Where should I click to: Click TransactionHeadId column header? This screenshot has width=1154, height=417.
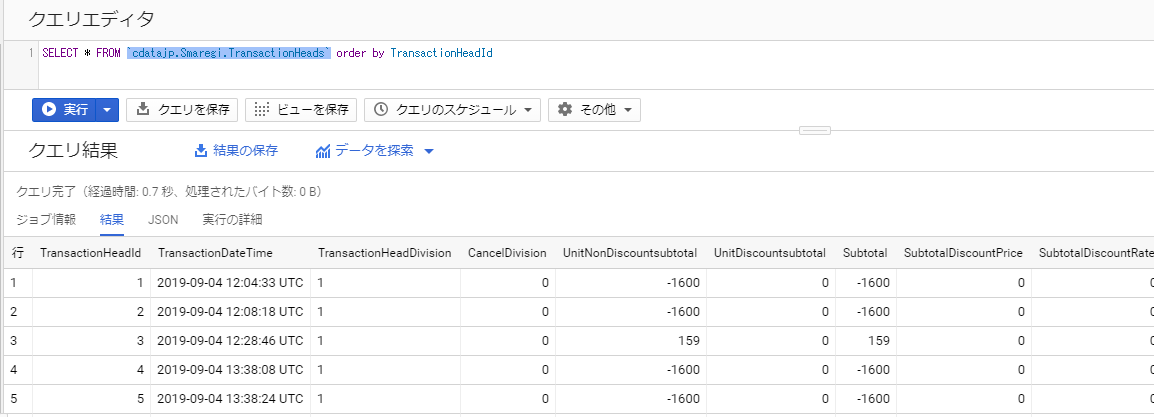pyautogui.click(x=91, y=253)
